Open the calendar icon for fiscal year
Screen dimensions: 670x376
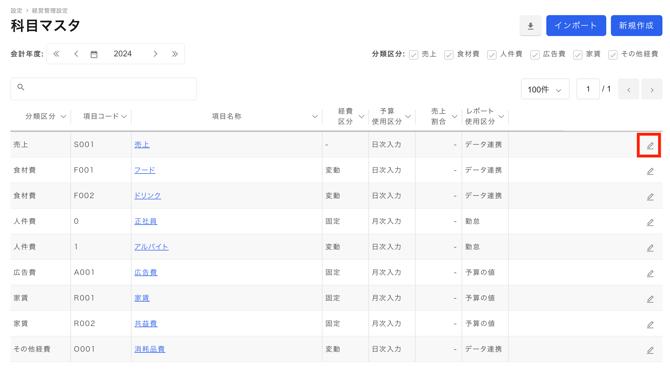point(94,54)
